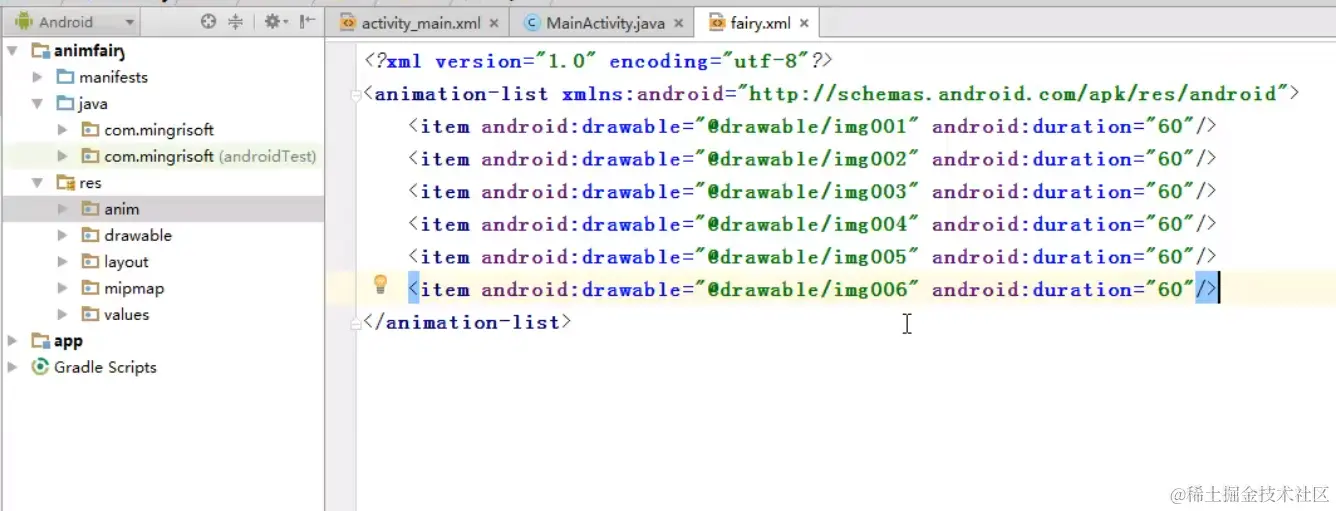Click the img001 item line
Image resolution: width=1336 pixels, height=511 pixels.
click(812, 126)
